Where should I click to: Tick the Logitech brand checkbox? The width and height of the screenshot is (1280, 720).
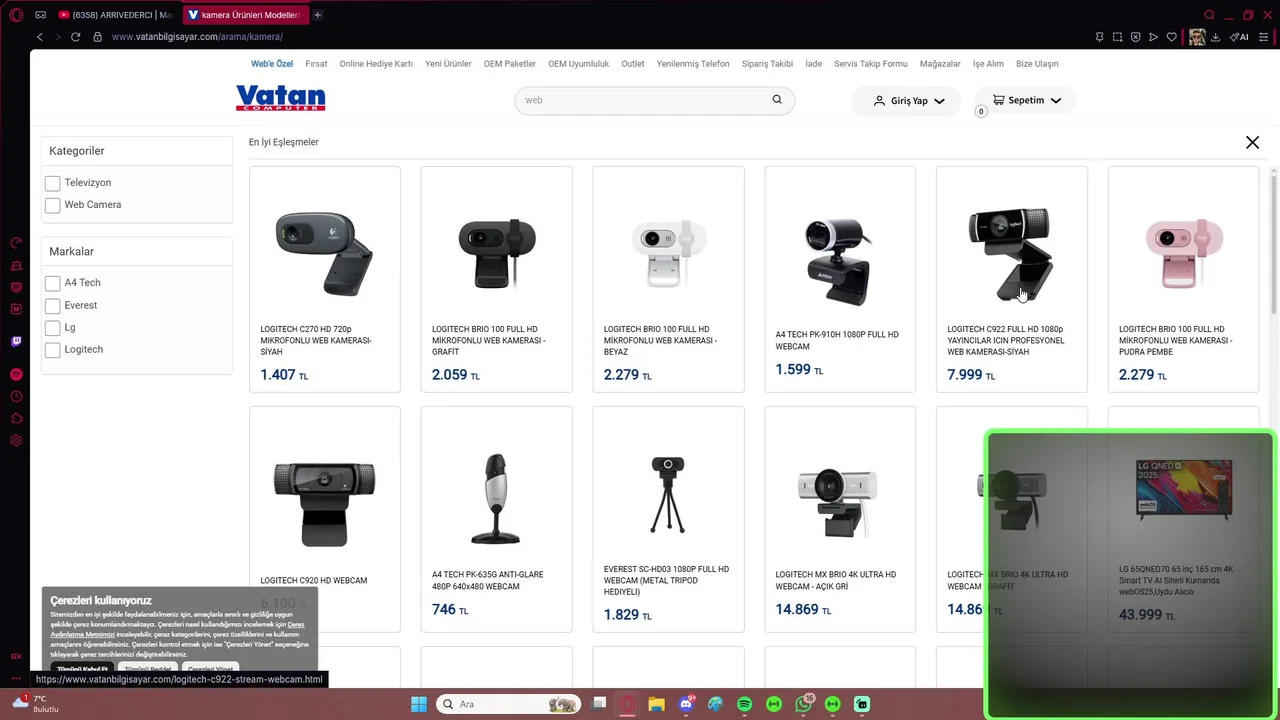click(52, 350)
